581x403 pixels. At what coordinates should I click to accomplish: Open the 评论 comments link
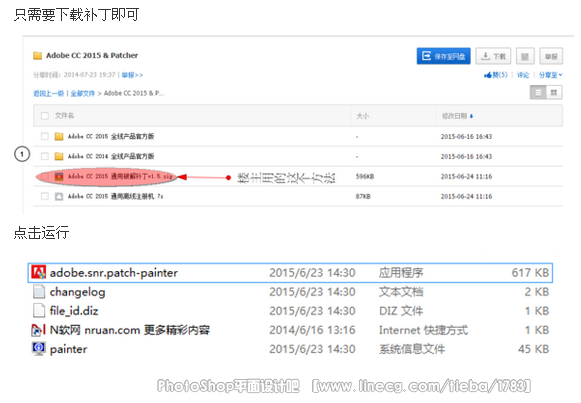coord(523,75)
